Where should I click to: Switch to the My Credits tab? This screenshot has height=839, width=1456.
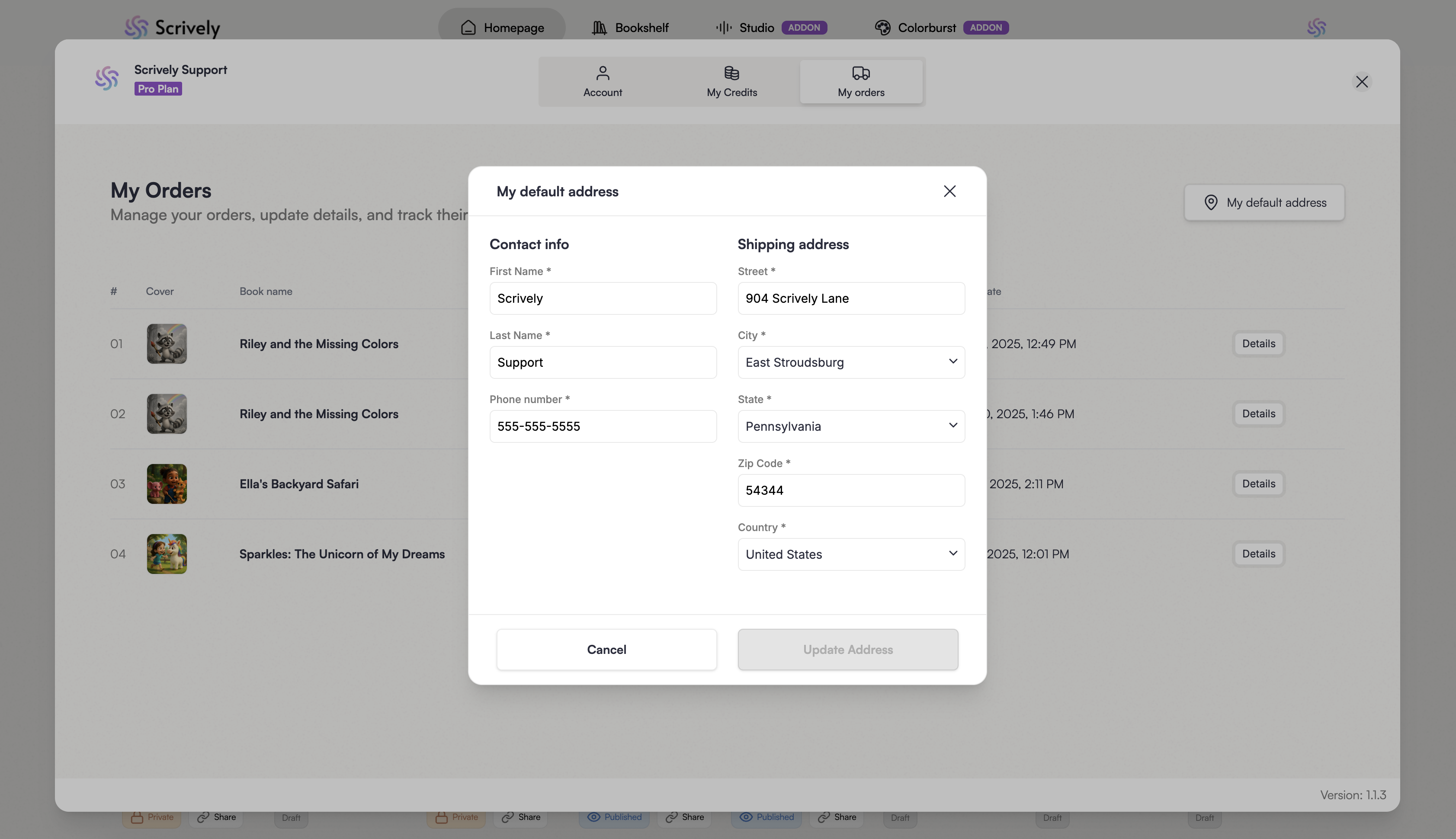pos(731,82)
